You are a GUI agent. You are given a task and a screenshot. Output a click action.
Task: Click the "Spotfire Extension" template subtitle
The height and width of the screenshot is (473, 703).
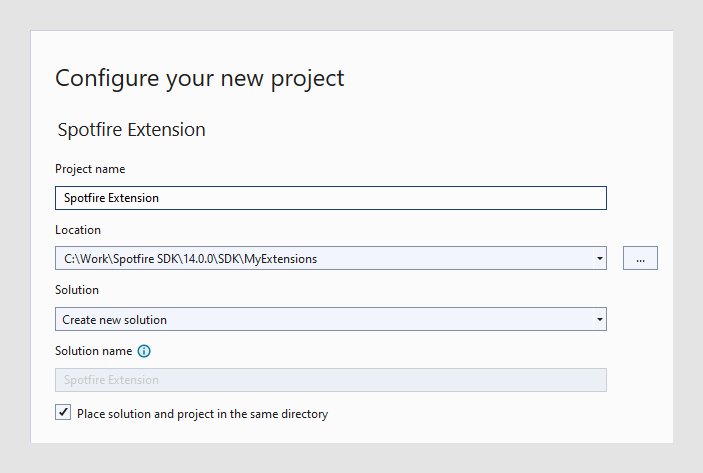tap(131, 130)
